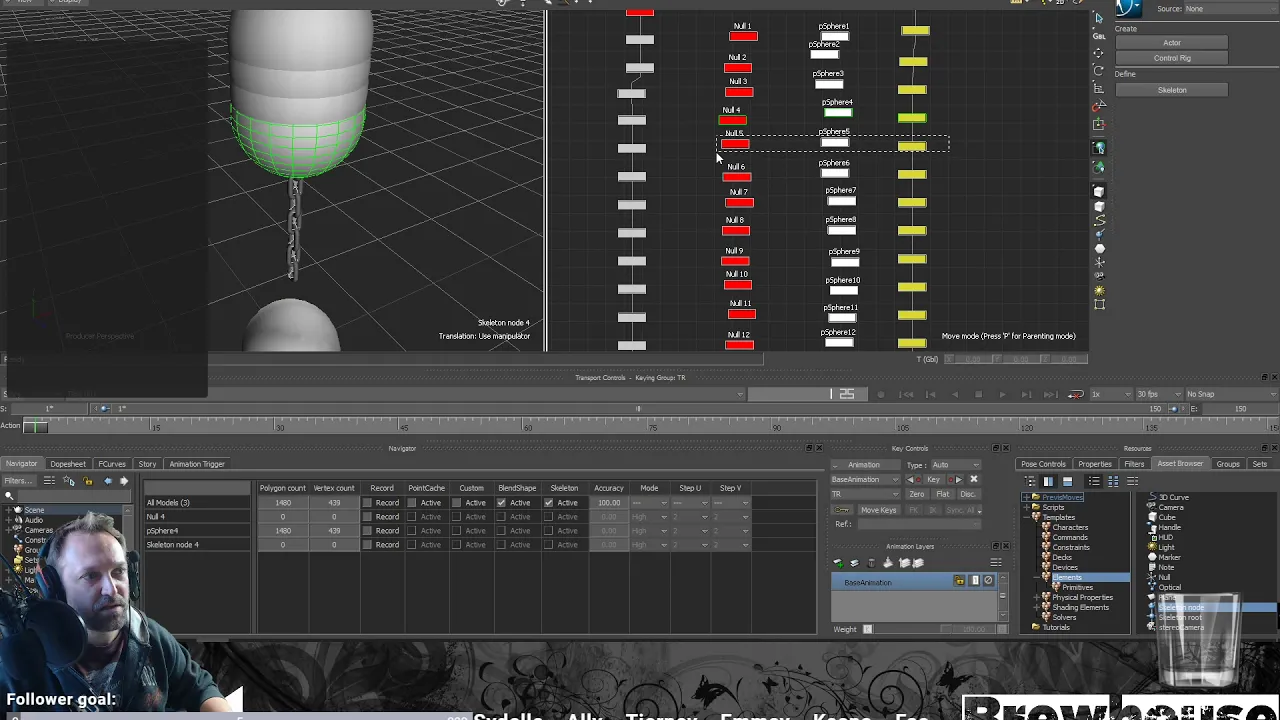Click the Actor button
Image resolution: width=1280 pixels, height=720 pixels.
(x=1172, y=43)
